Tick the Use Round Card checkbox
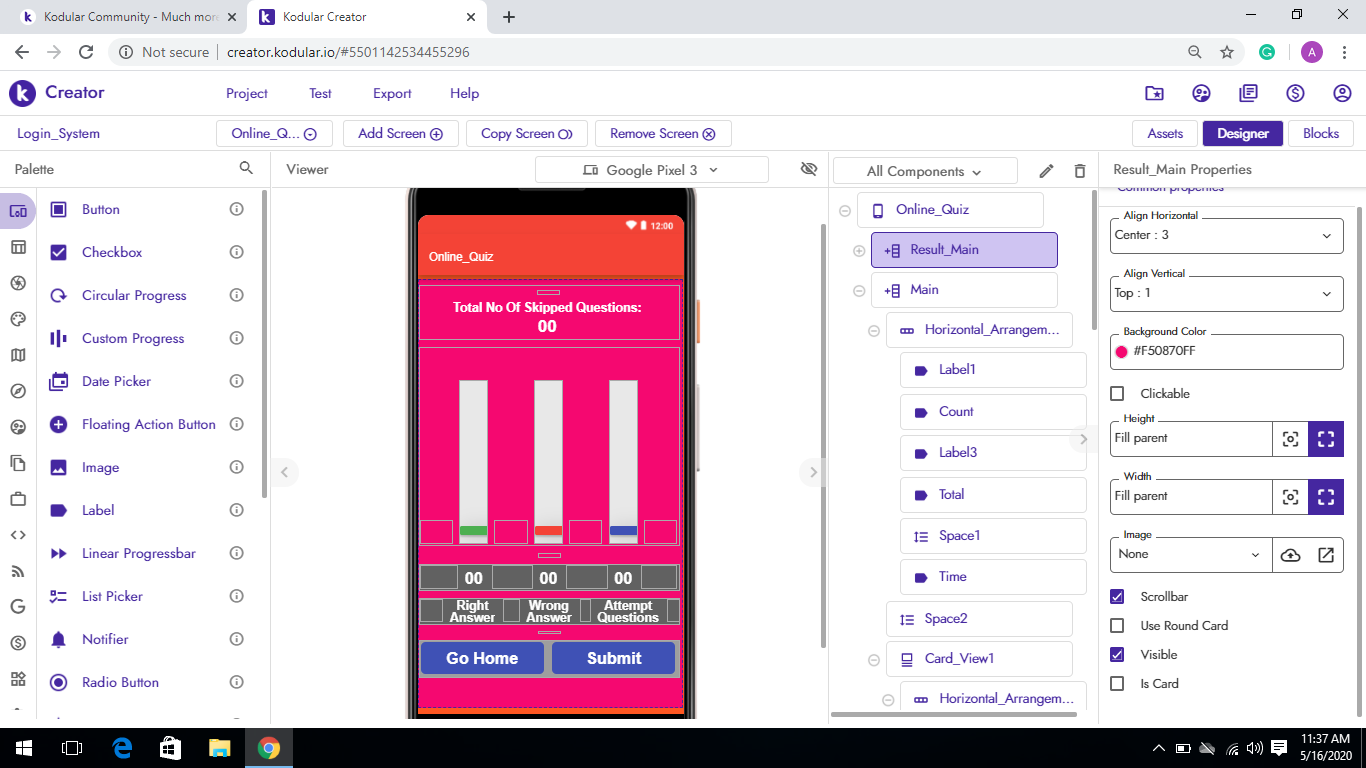 [1118, 626]
